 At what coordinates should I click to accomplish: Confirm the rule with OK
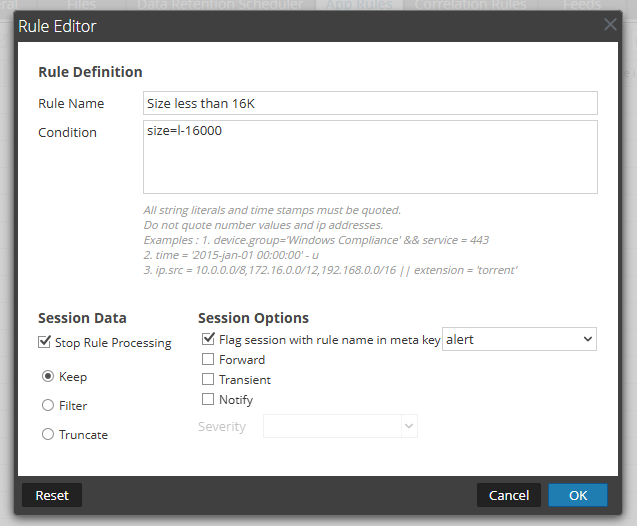[x=577, y=495]
